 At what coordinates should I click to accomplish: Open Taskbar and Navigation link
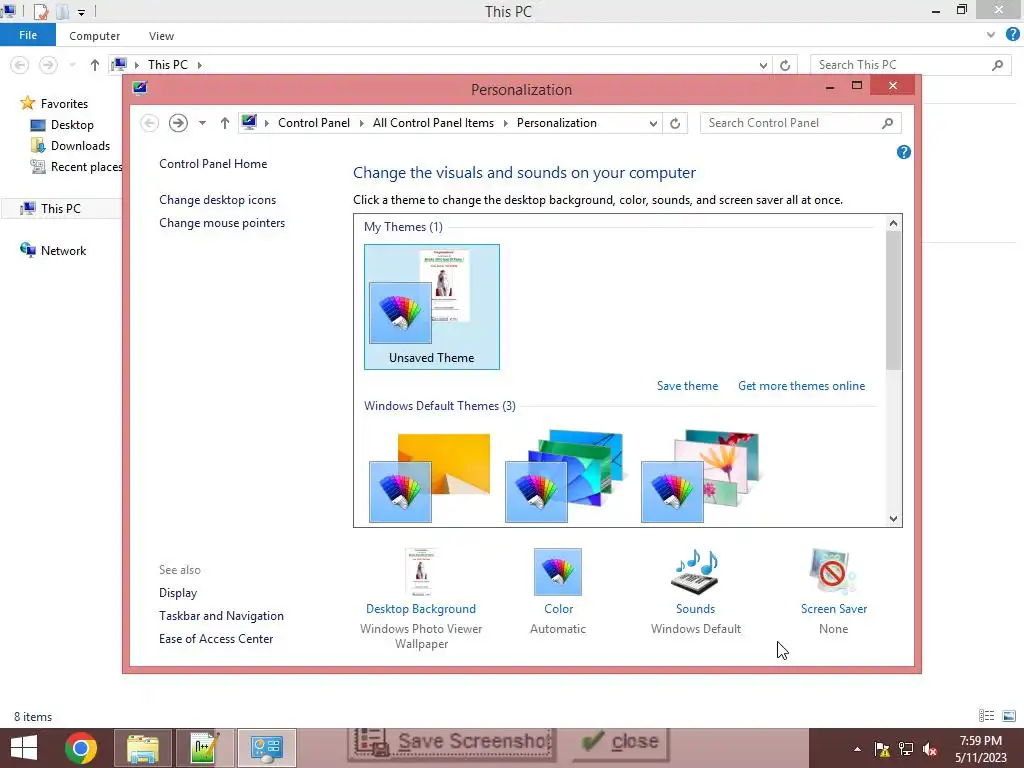[221, 616]
